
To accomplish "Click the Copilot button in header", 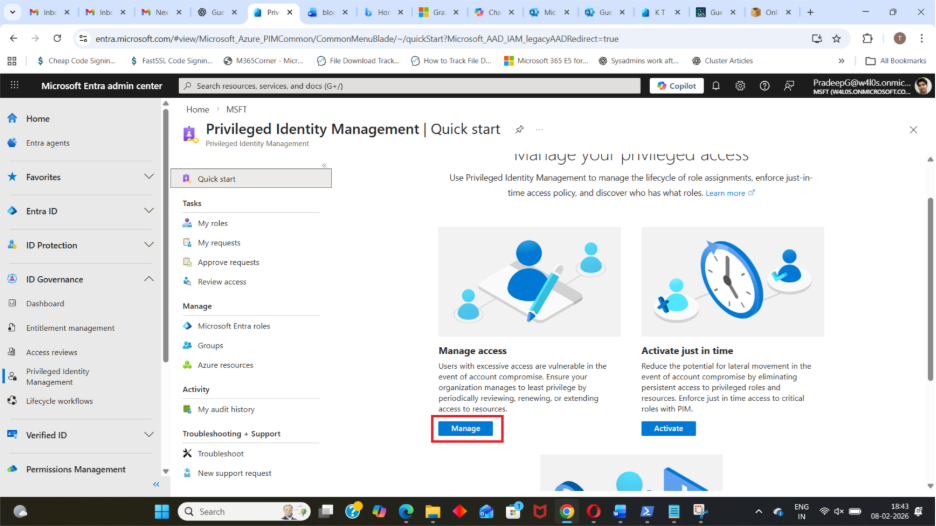I will click(676, 86).
